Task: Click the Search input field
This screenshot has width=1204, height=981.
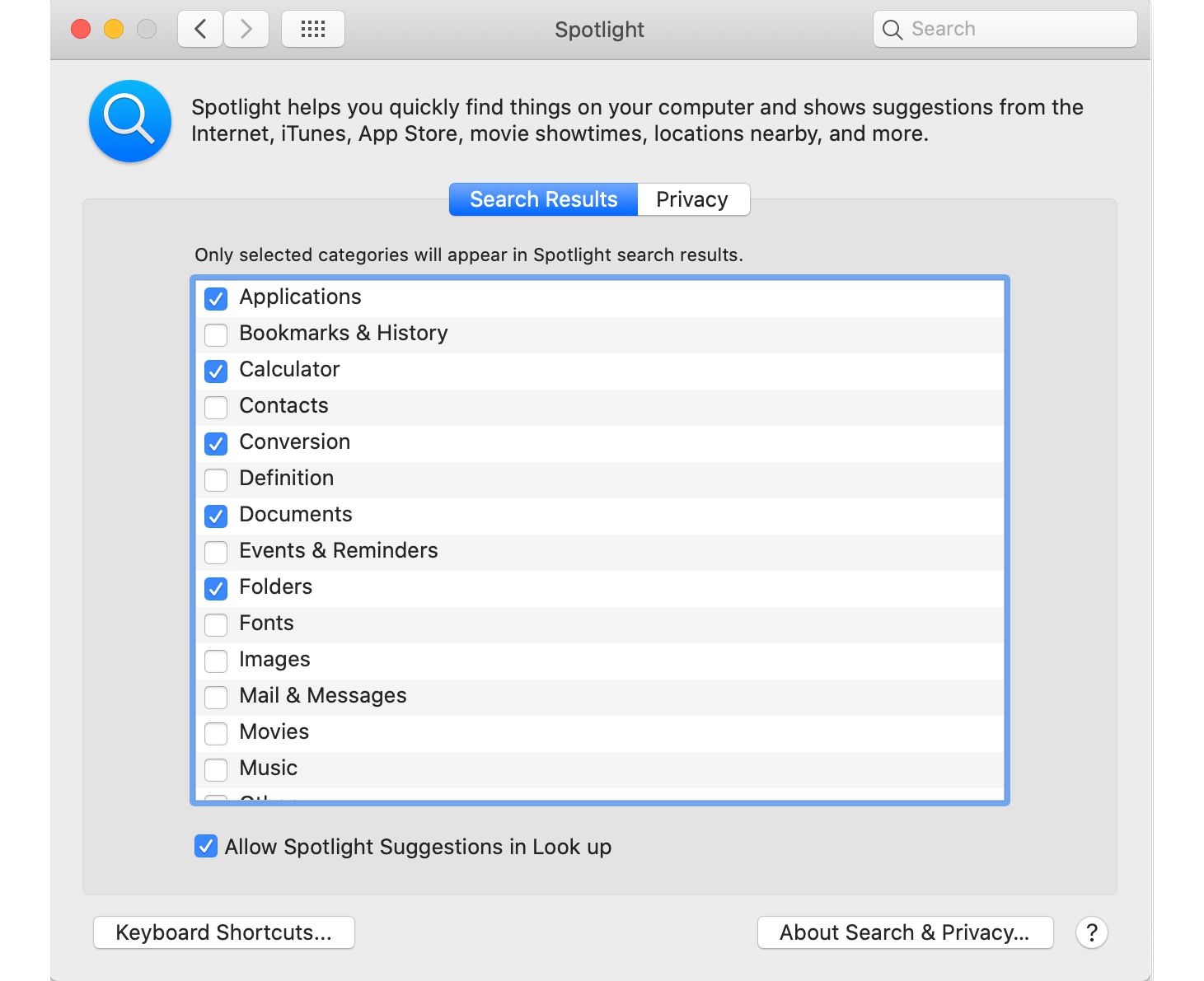Action: [1005, 30]
